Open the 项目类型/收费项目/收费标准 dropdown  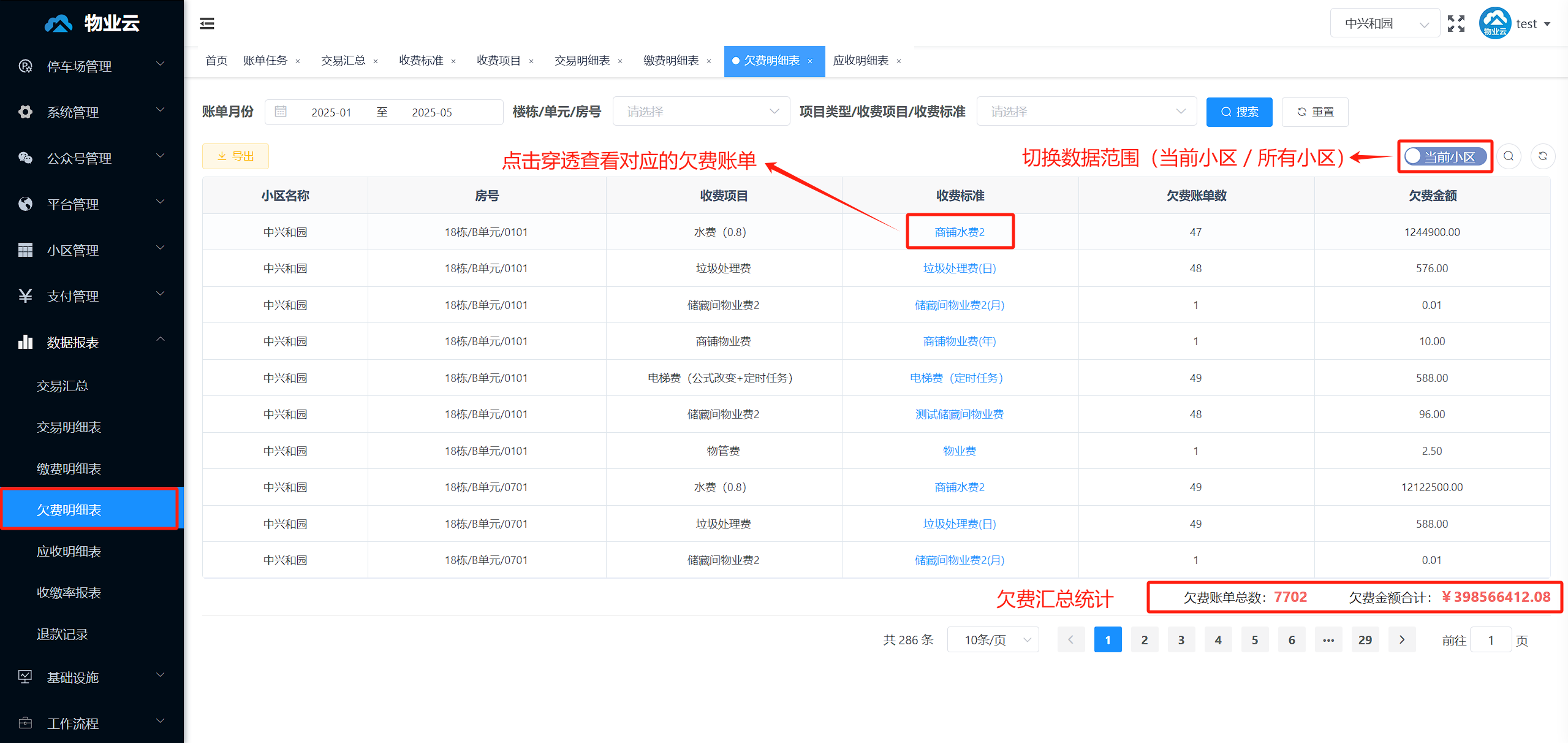pyautogui.click(x=1086, y=112)
